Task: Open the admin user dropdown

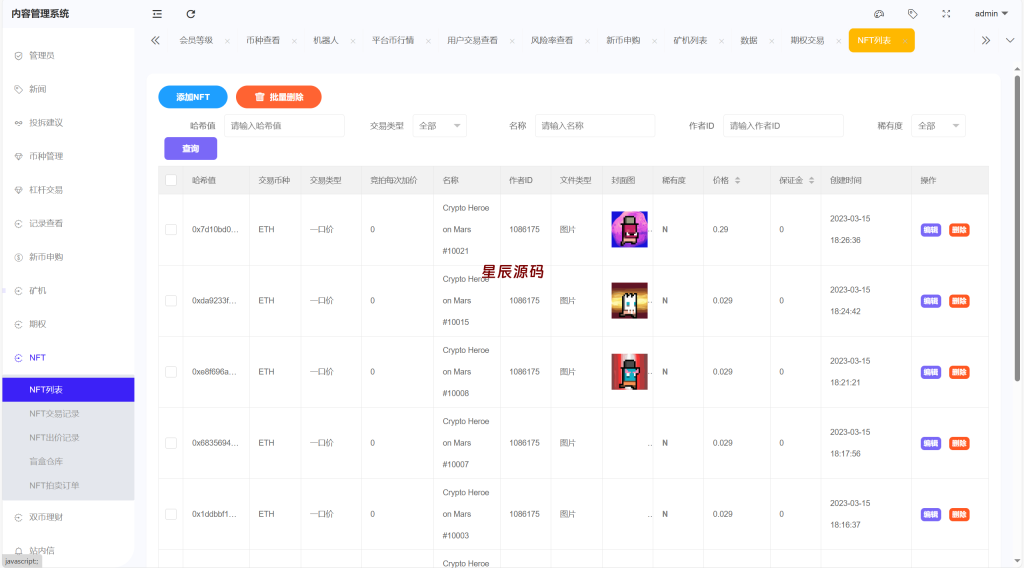Action: [991, 14]
